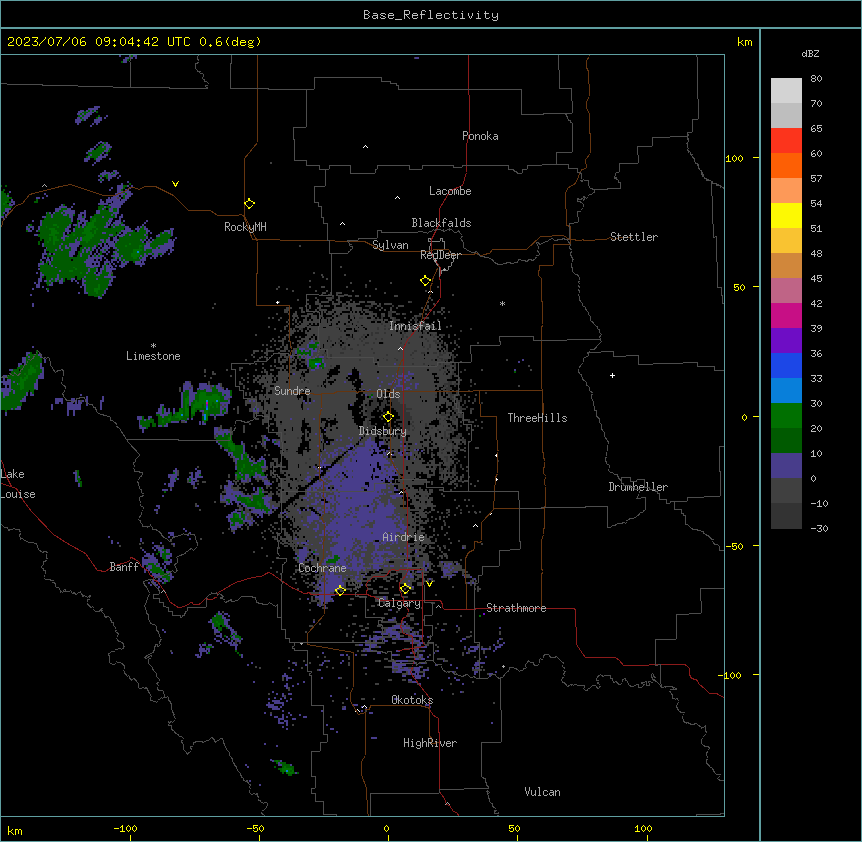Click the -30 value ending the dBZ legend

[x=819, y=528]
